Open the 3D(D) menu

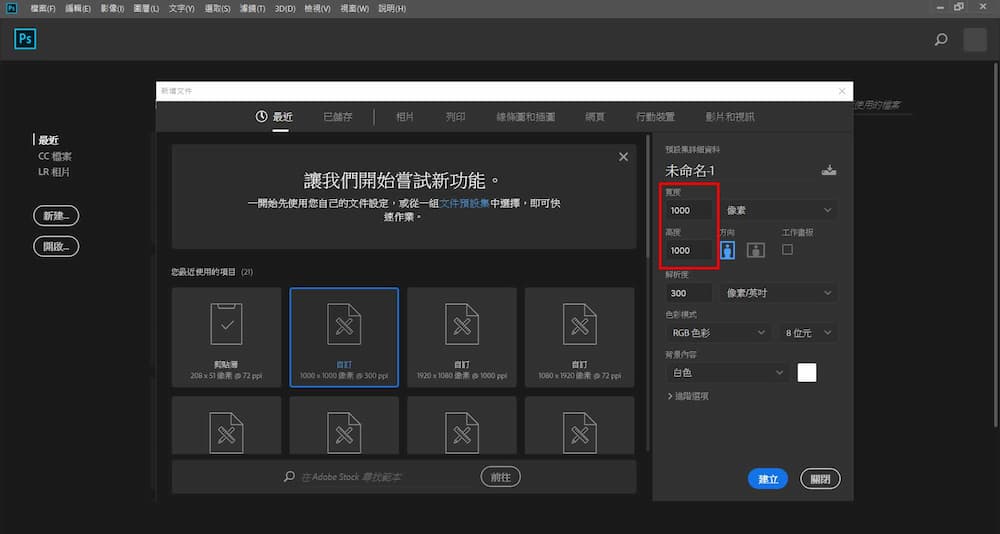(x=285, y=9)
